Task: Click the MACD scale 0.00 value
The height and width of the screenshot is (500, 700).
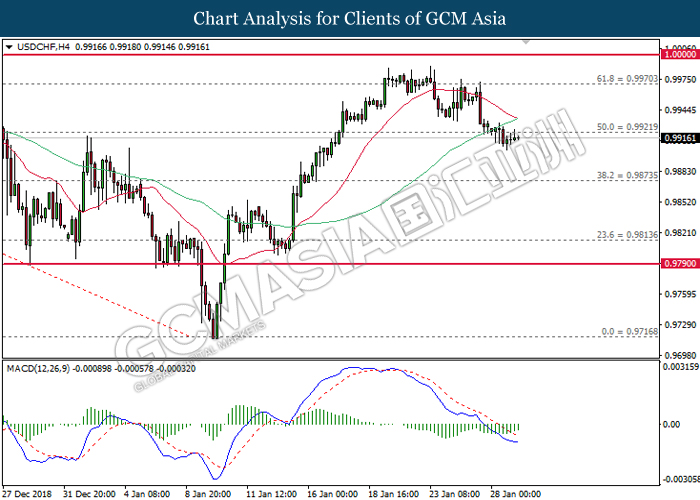Action: 671,424
